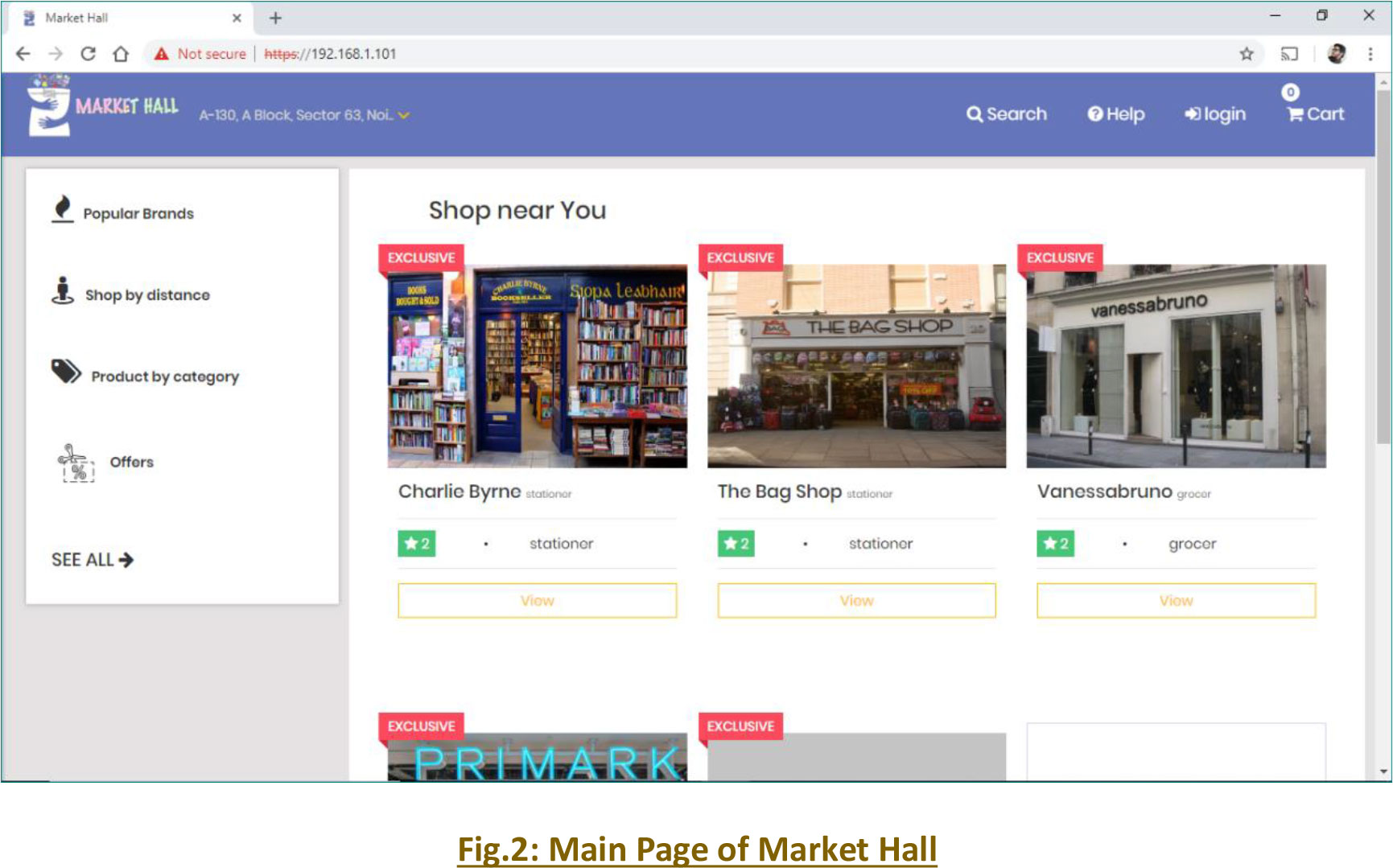Open The Bag Shop image

click(x=856, y=366)
